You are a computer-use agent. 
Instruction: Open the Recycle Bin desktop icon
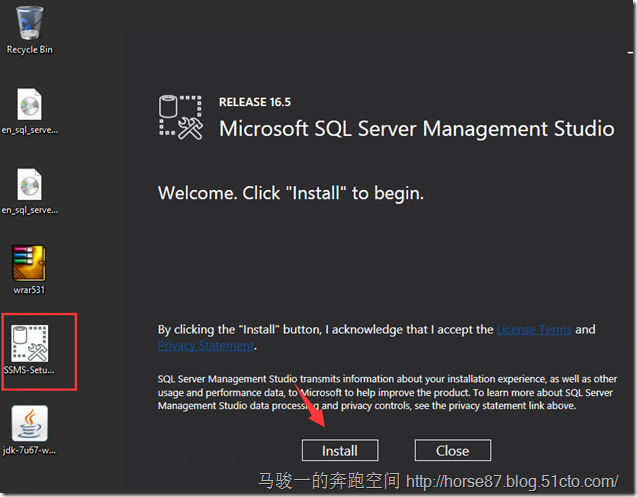point(29,30)
